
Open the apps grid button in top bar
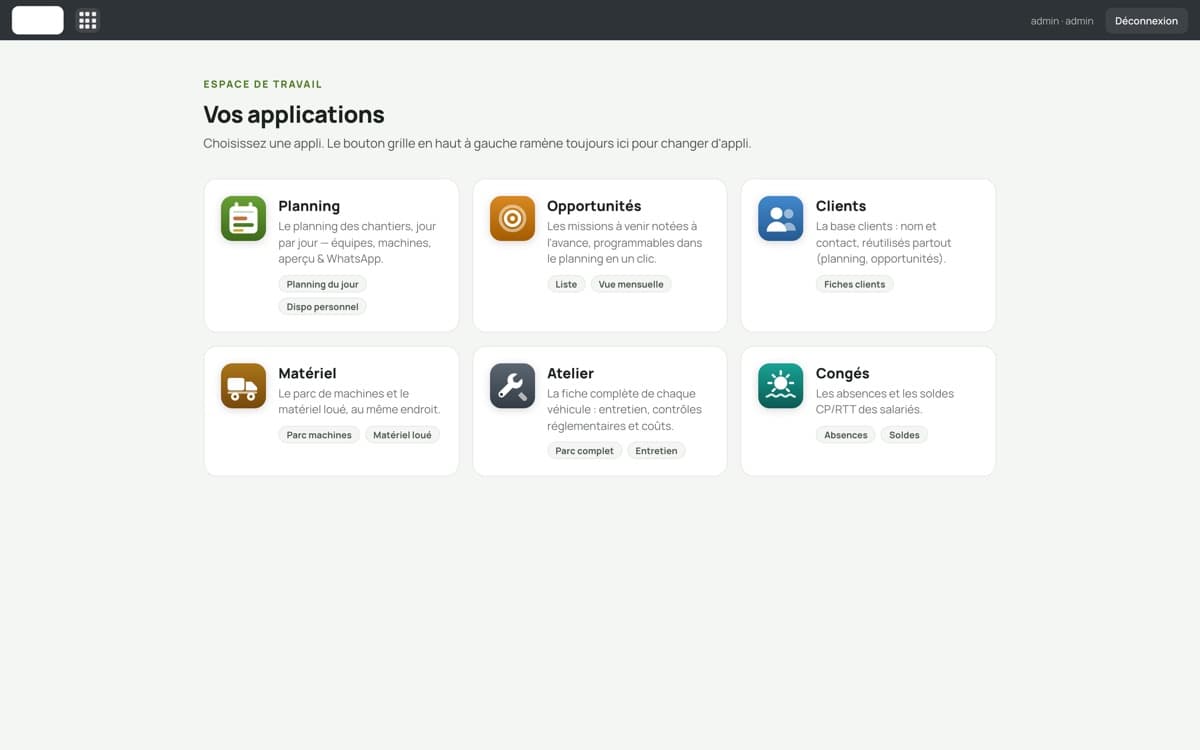(88, 20)
